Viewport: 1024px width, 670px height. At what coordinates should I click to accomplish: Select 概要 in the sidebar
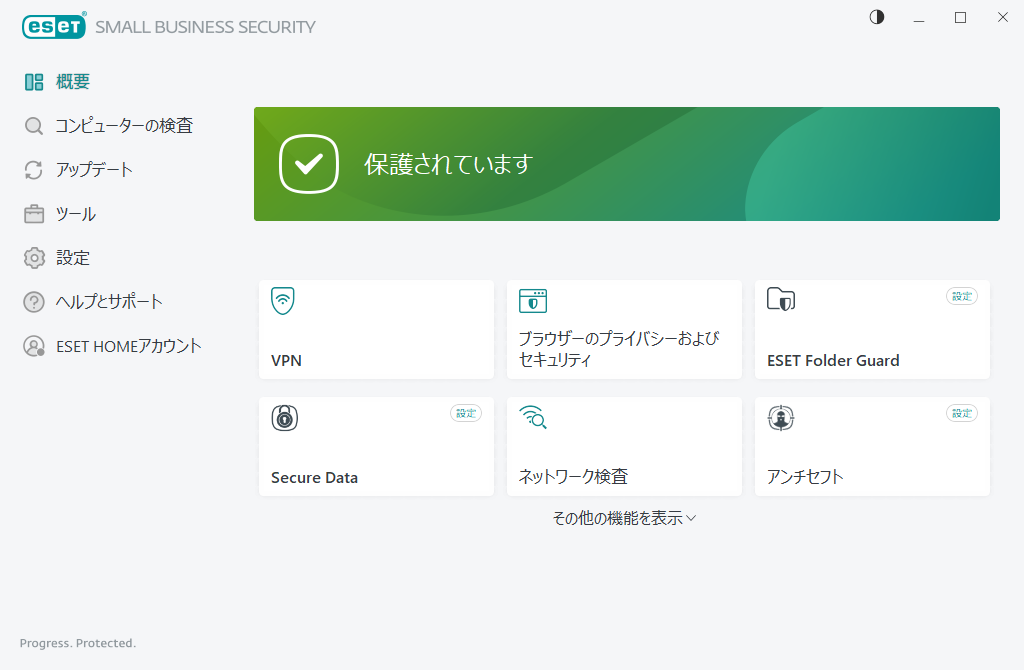pos(34,81)
